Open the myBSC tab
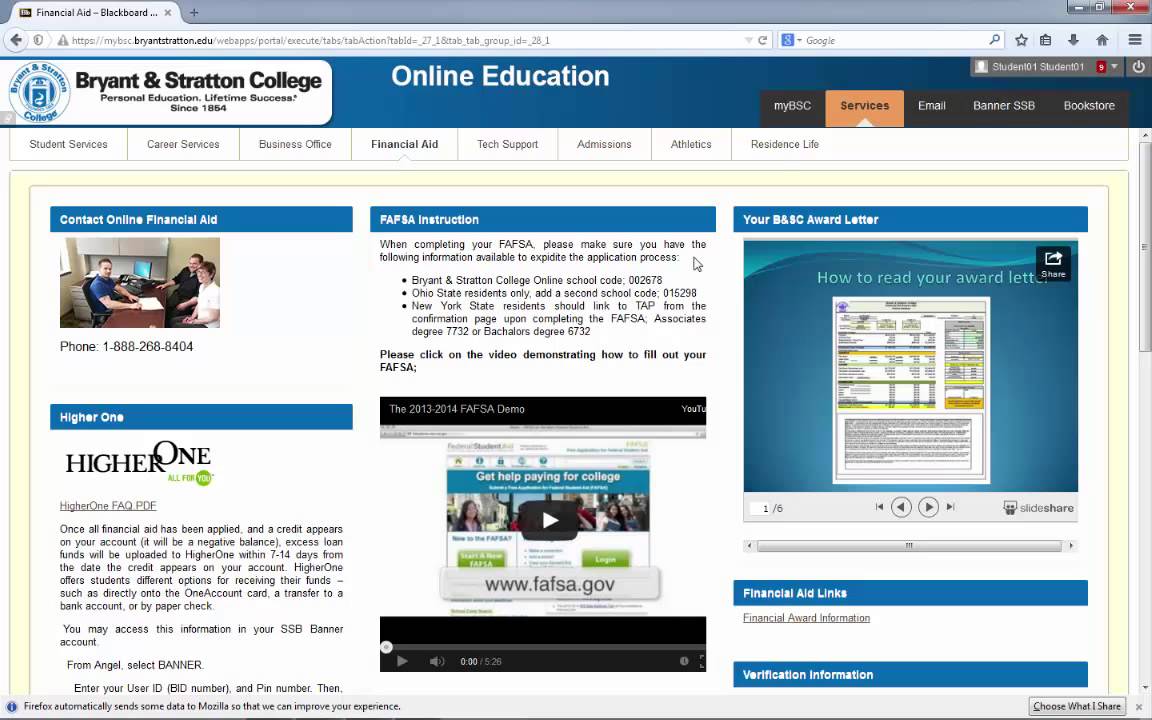The height and width of the screenshot is (720, 1152). click(x=792, y=106)
